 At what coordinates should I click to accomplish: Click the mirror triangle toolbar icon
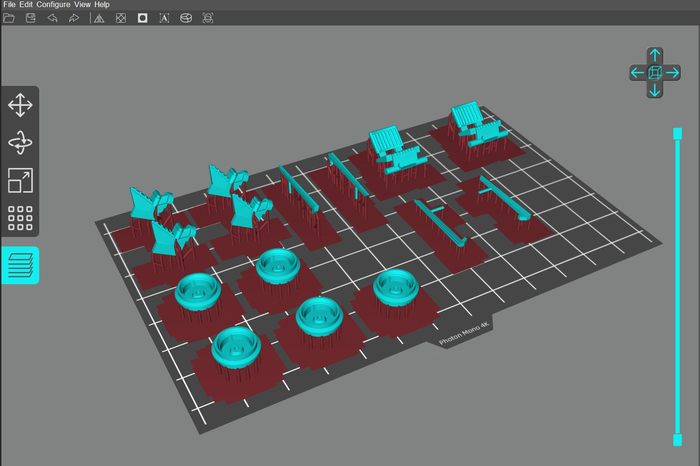[x=99, y=18]
